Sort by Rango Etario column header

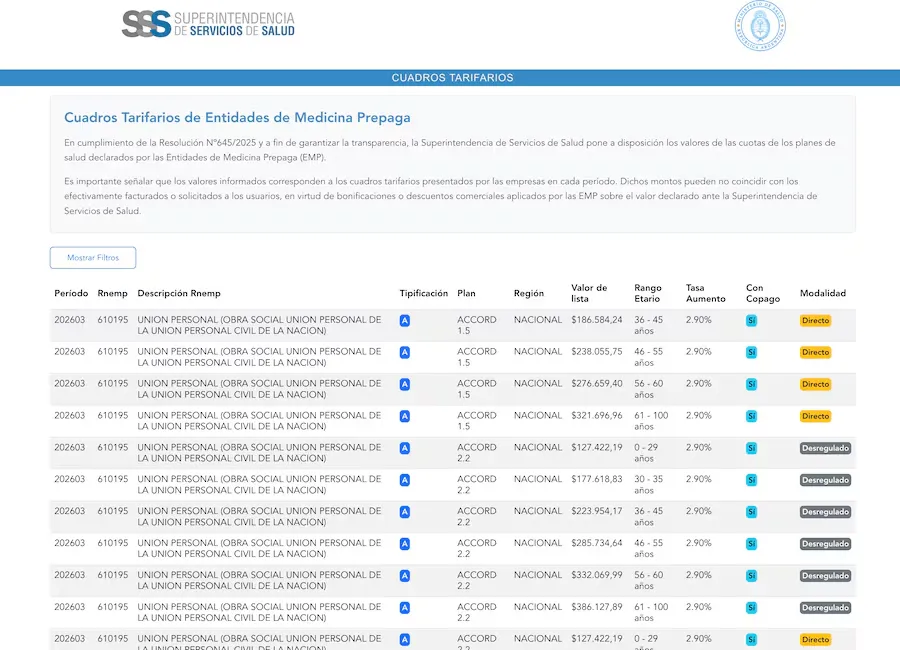click(x=648, y=293)
